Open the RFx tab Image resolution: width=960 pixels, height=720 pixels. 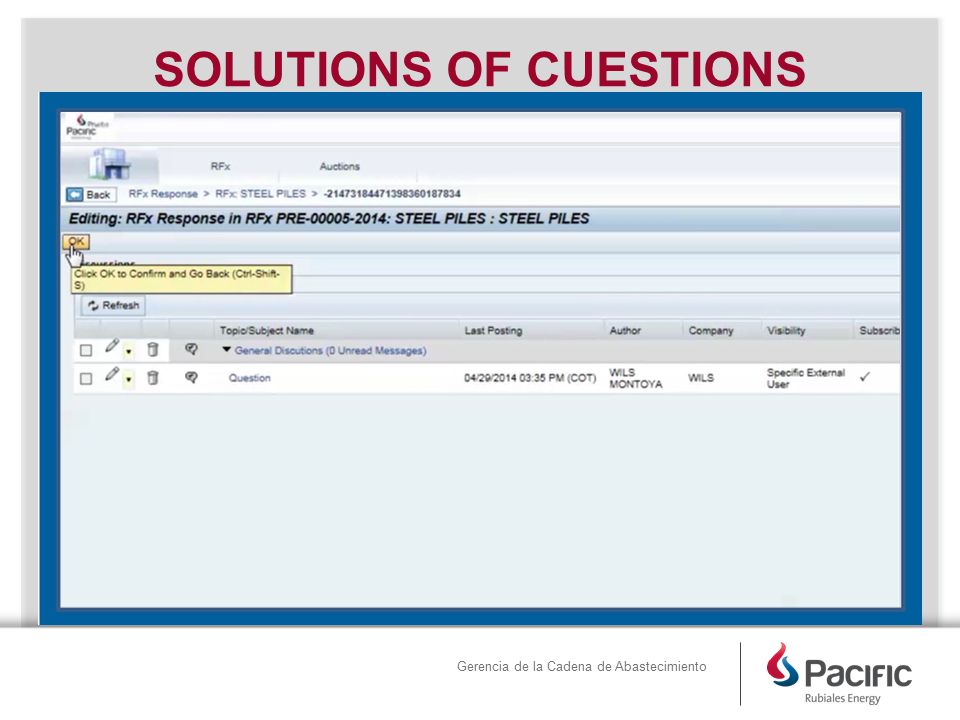click(220, 167)
